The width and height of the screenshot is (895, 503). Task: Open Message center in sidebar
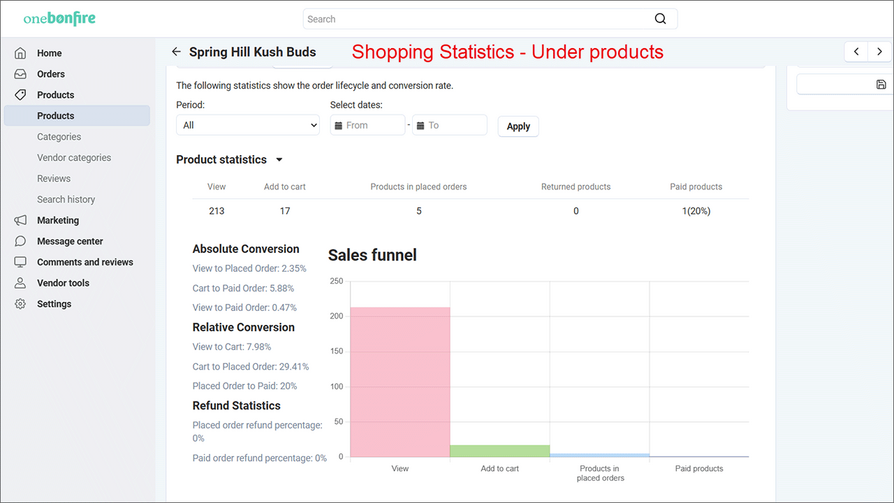[x=69, y=241]
